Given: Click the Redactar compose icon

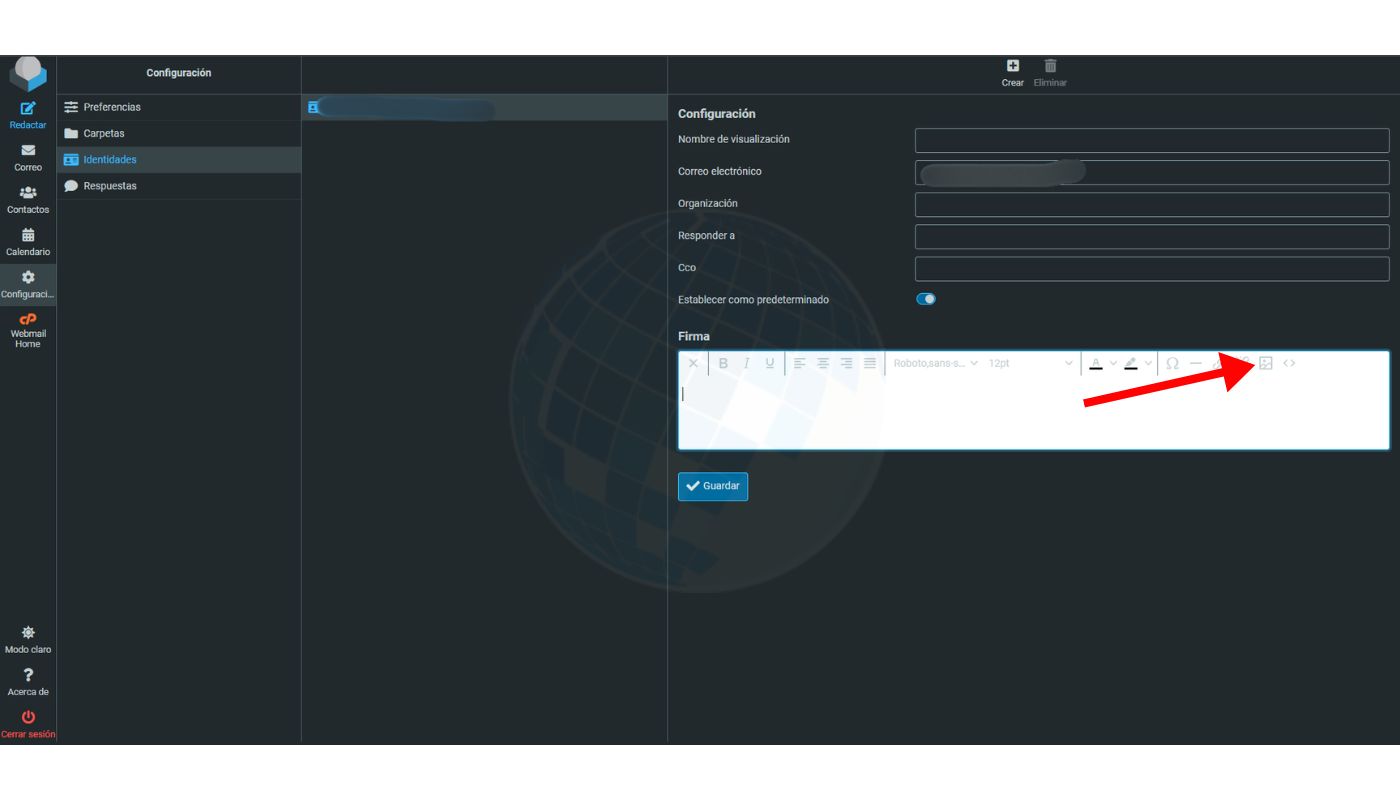Looking at the screenshot, I should pos(28,110).
